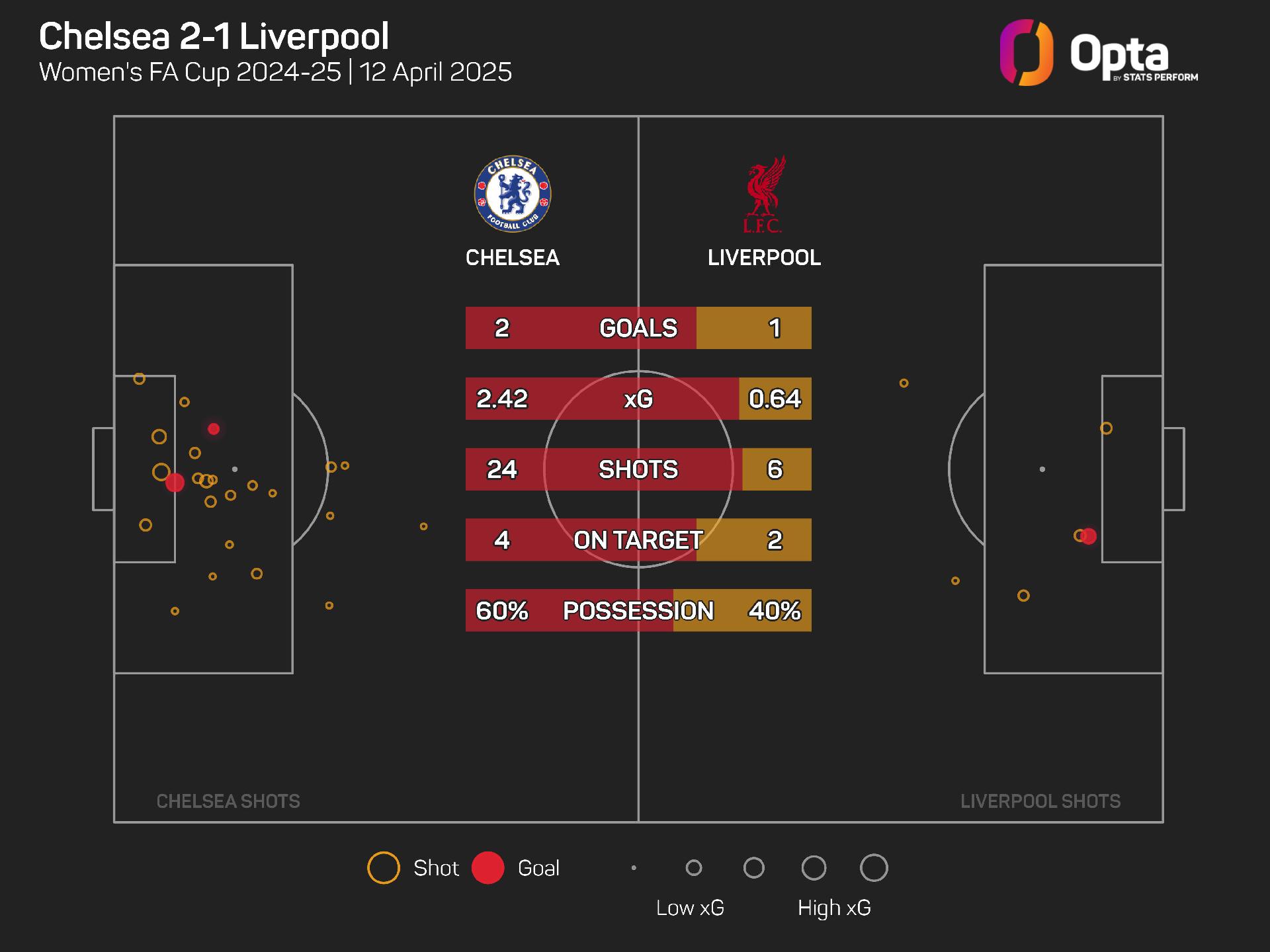Click the Liverpool xG value 0.64

(x=775, y=399)
